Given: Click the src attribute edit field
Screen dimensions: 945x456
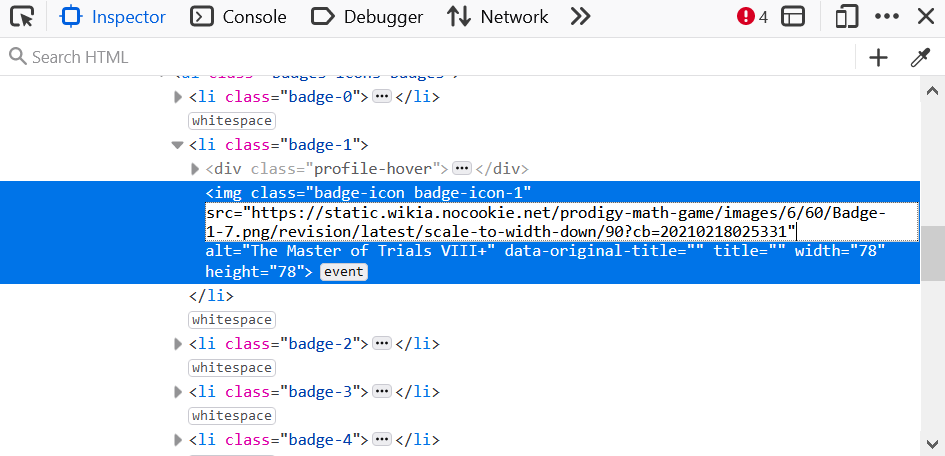Looking at the screenshot, I should click(x=562, y=222).
